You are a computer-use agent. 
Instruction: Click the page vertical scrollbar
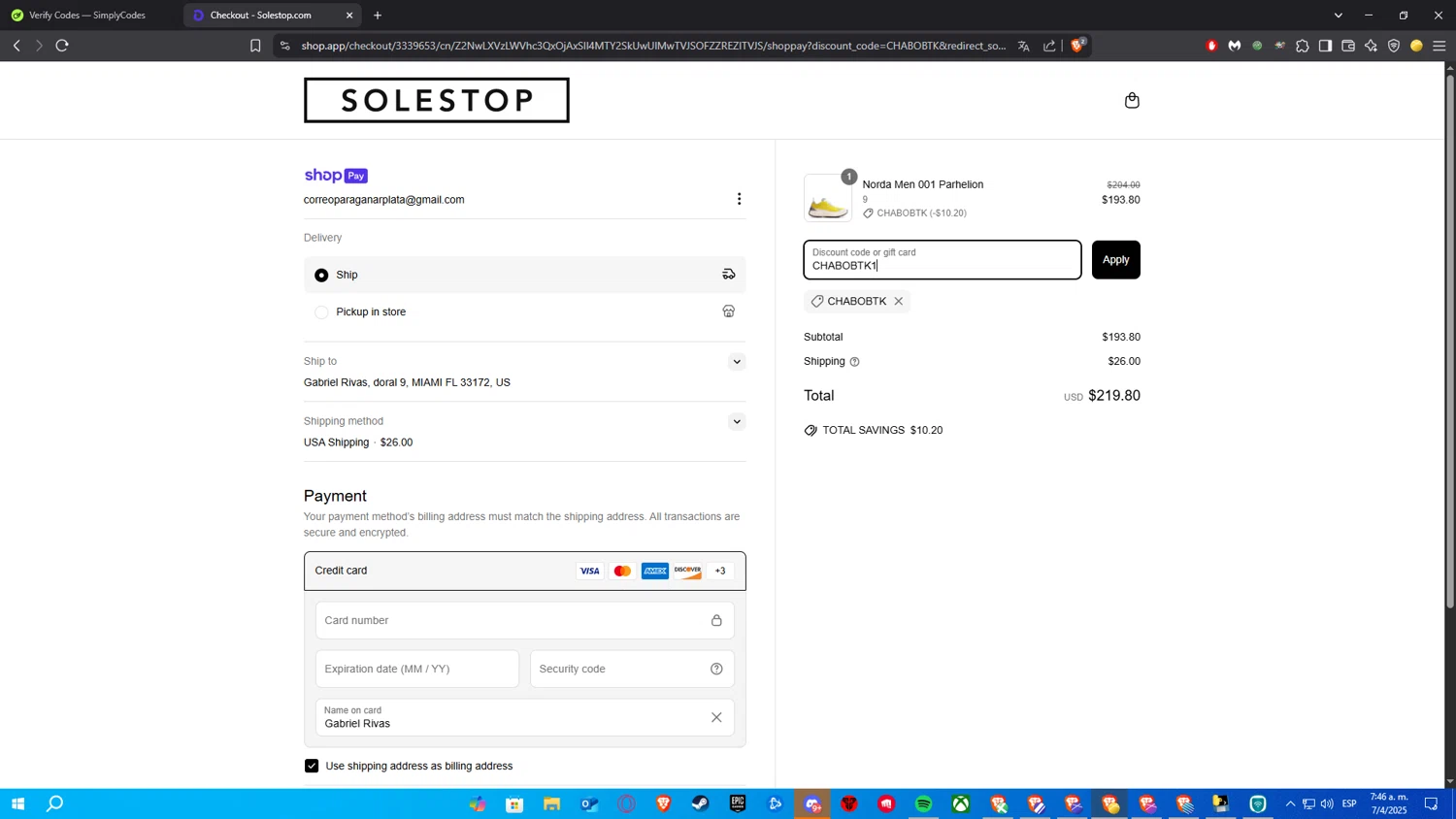[1450, 340]
